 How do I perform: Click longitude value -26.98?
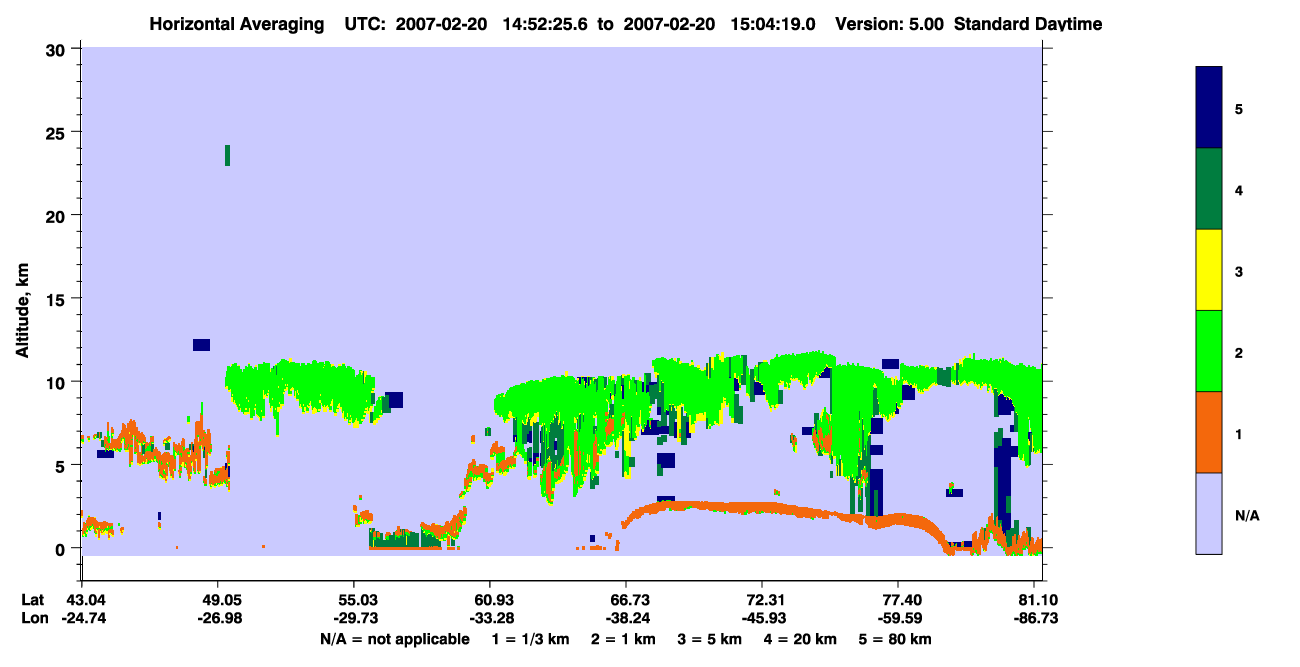(219, 618)
